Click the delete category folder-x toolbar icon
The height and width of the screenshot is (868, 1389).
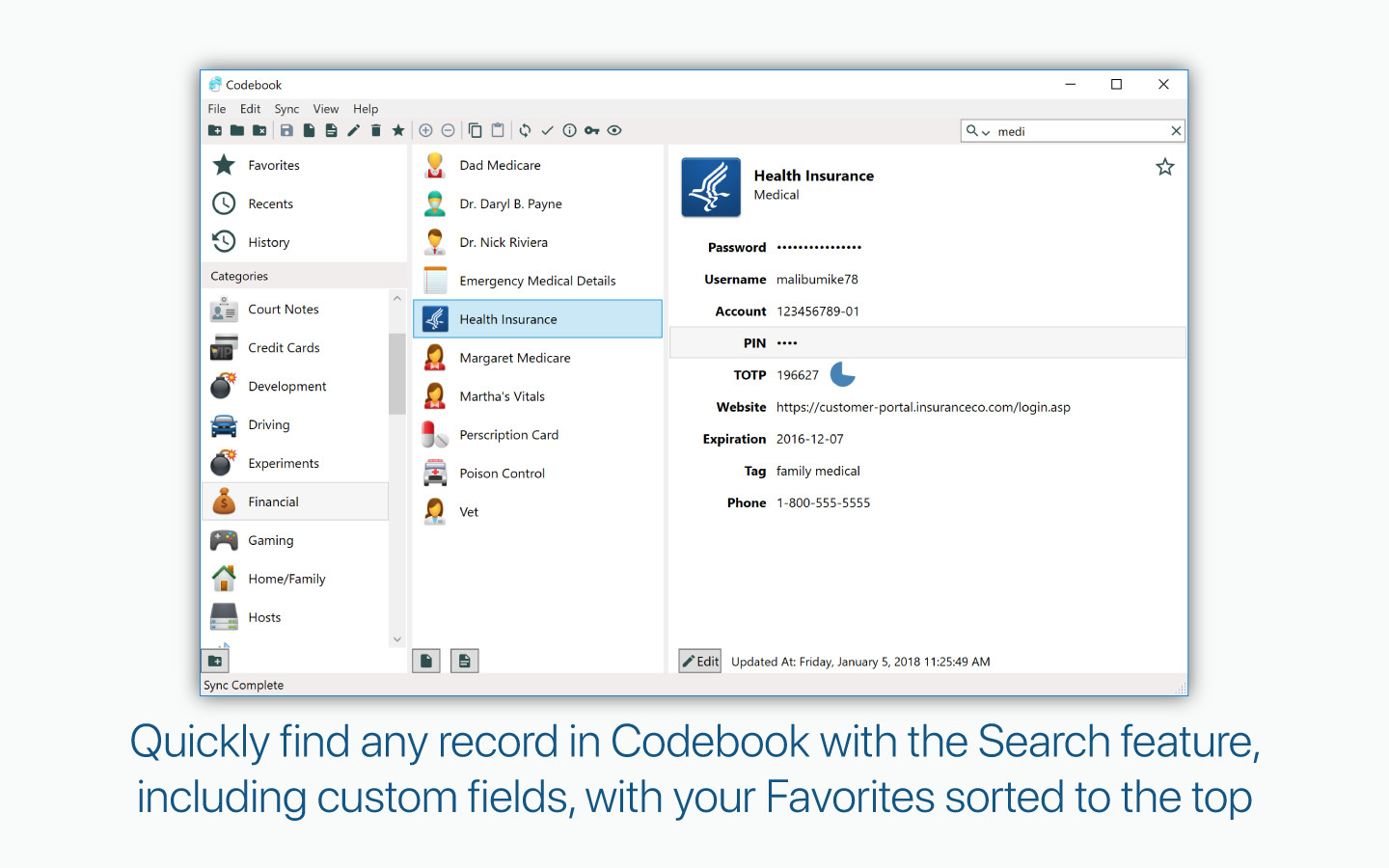click(259, 130)
